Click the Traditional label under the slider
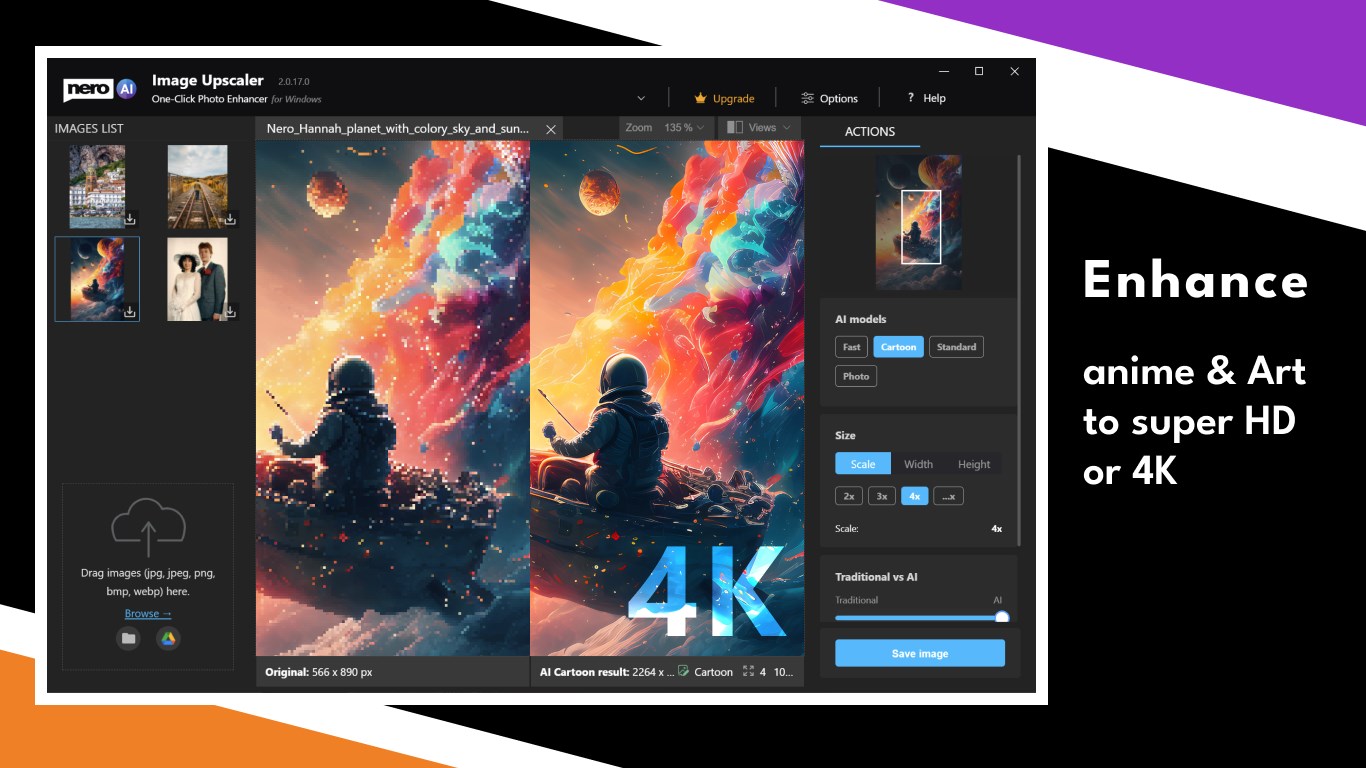The height and width of the screenshot is (768, 1366). pos(856,600)
